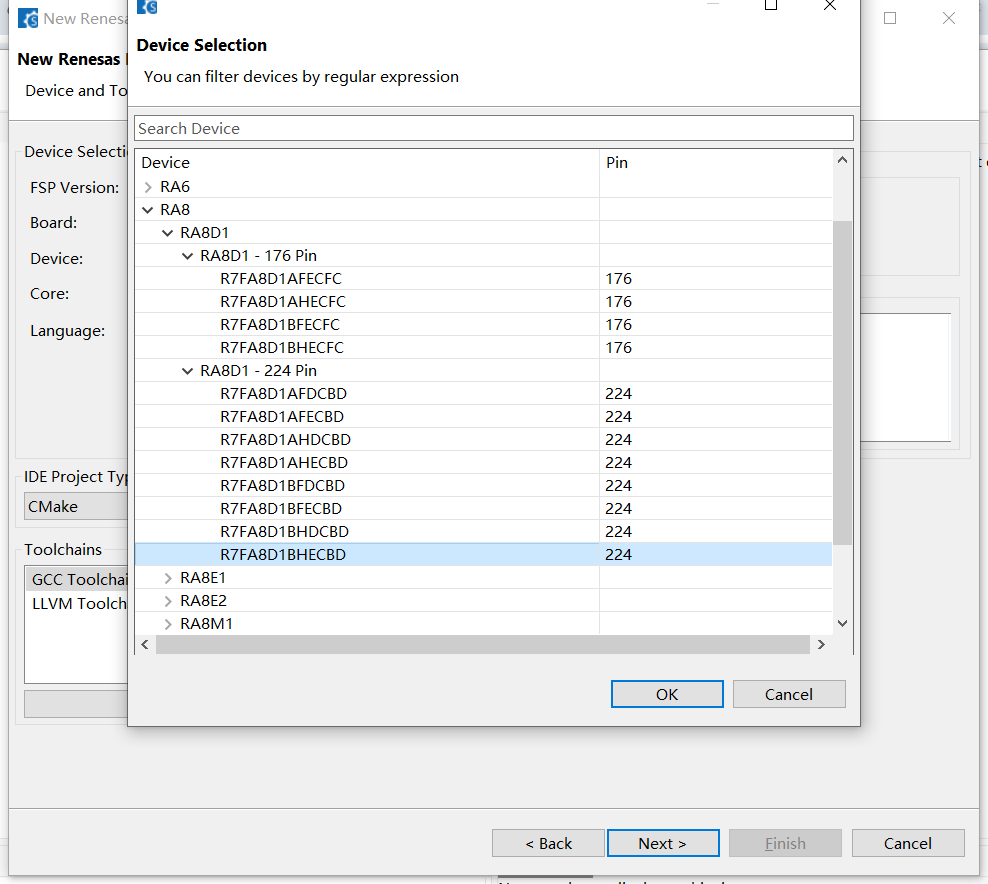Viewport: 988px width, 884px height.
Task: Collapse the RA8 device family
Action: 148,210
